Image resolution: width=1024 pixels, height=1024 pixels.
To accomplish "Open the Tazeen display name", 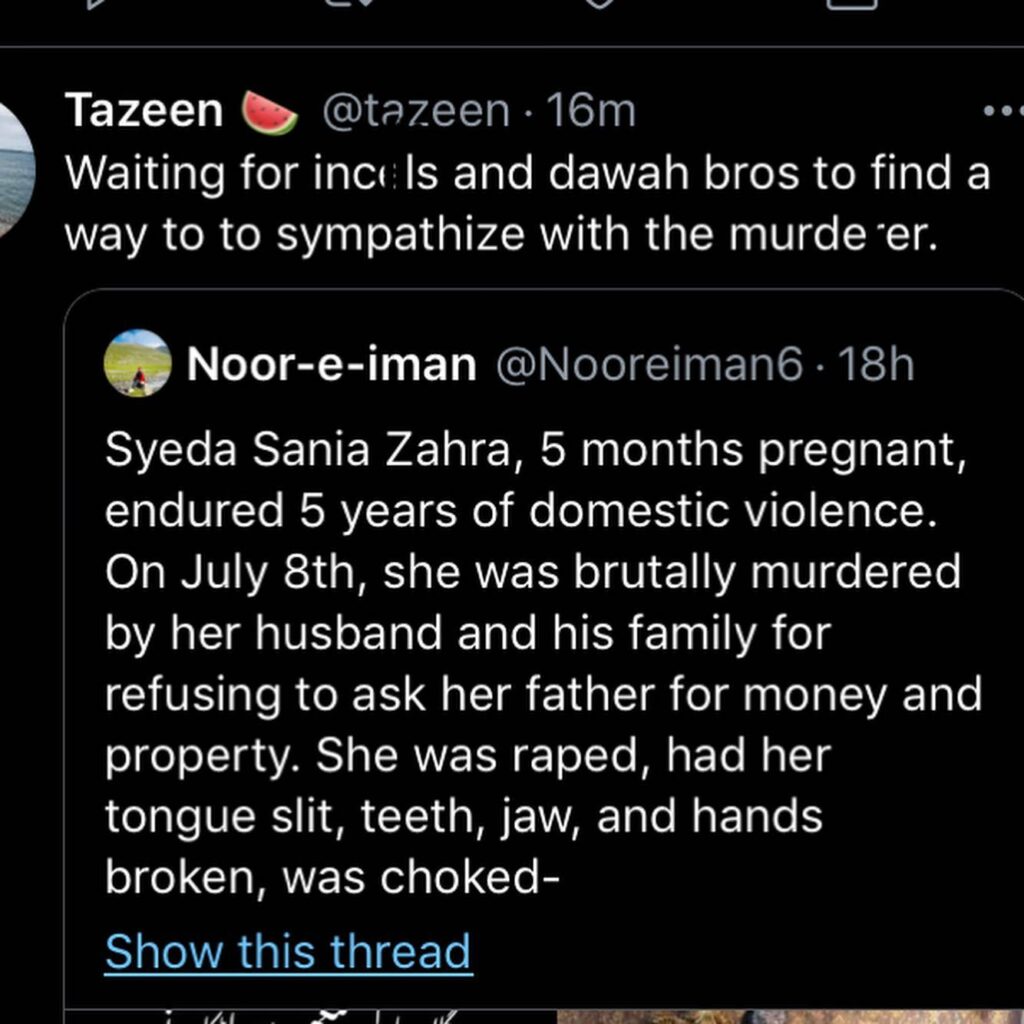I will [144, 110].
